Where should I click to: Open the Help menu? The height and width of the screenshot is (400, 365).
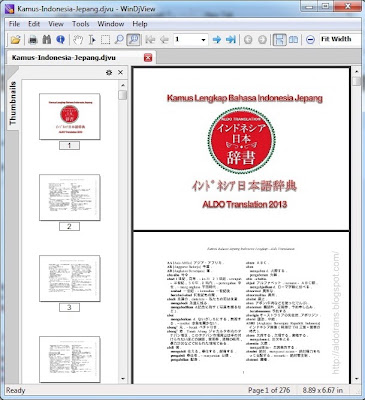[140, 24]
